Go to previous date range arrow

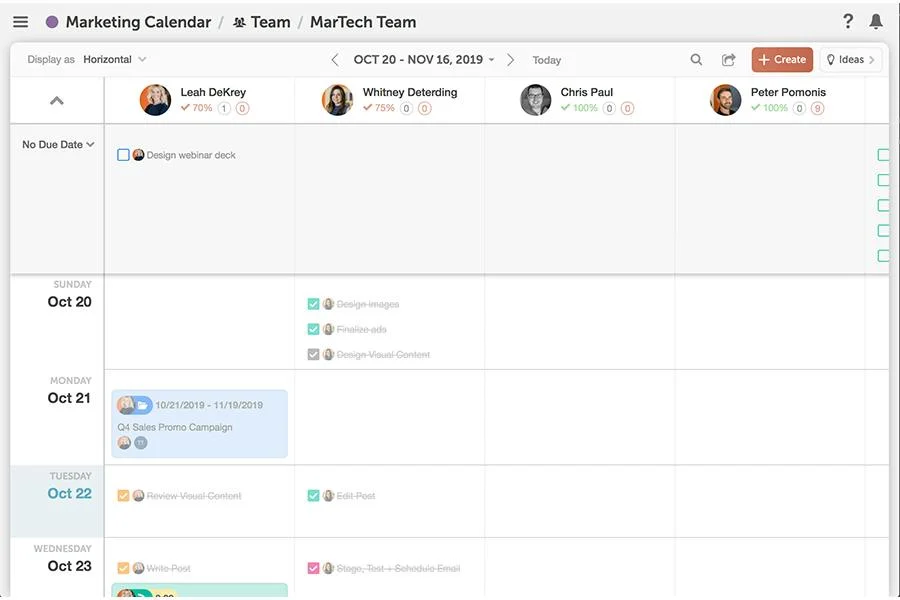point(335,60)
